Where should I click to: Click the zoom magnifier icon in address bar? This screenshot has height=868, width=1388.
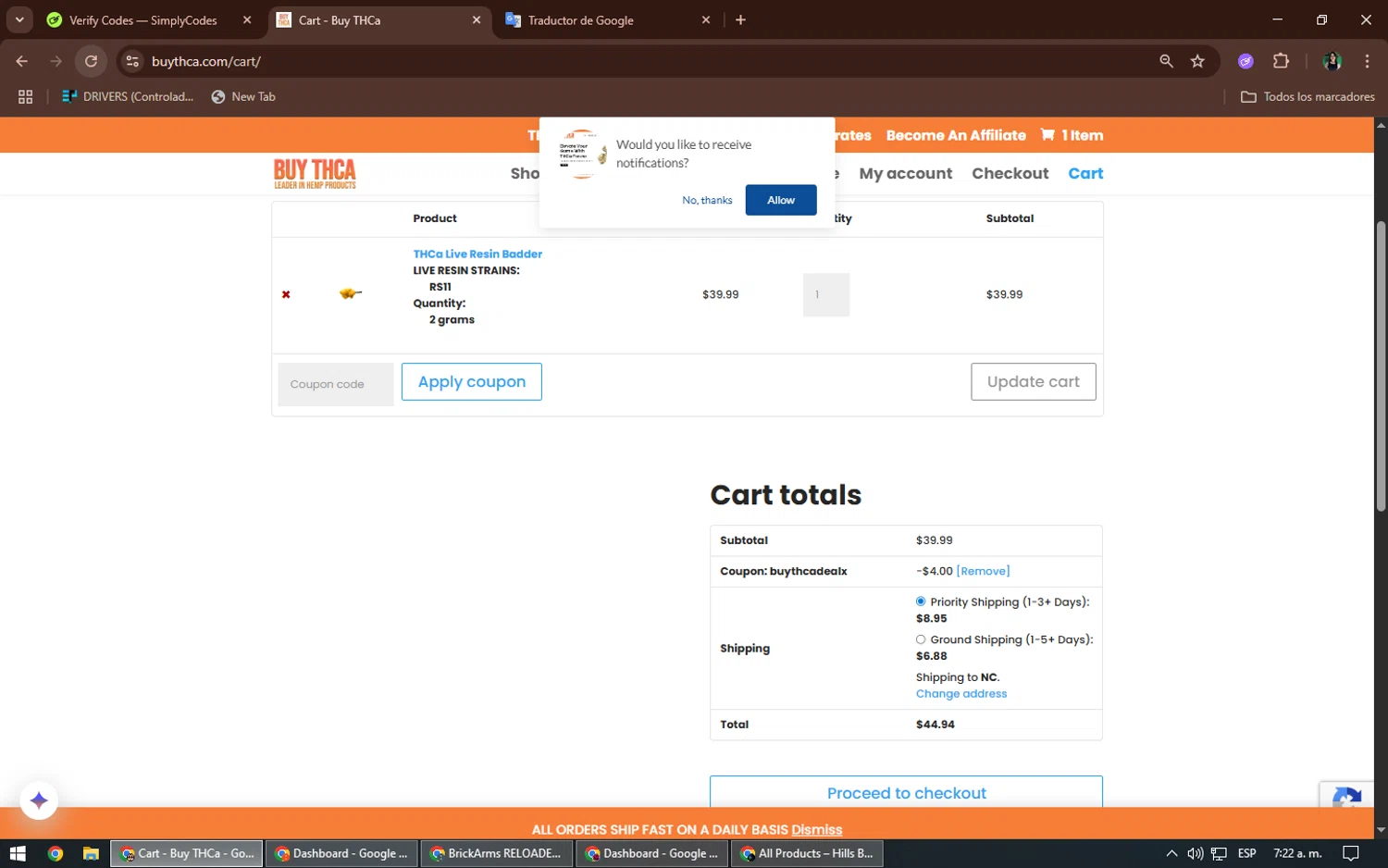pos(1166,61)
